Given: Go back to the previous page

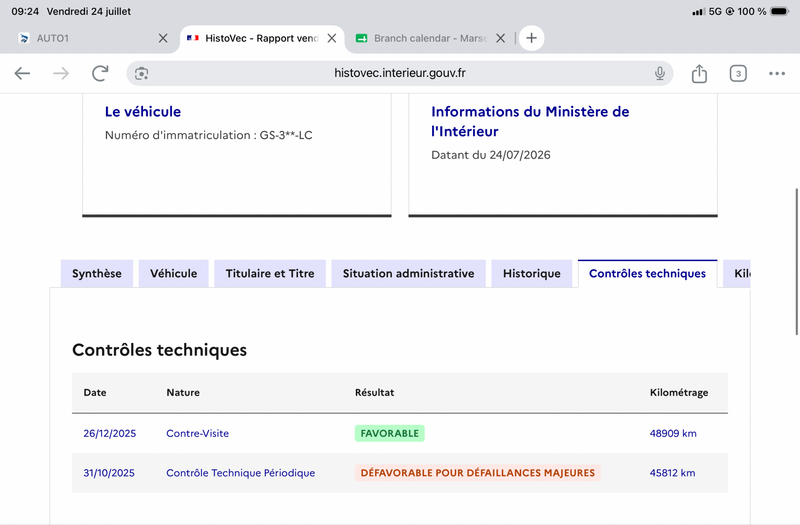Looking at the screenshot, I should click(x=22, y=73).
